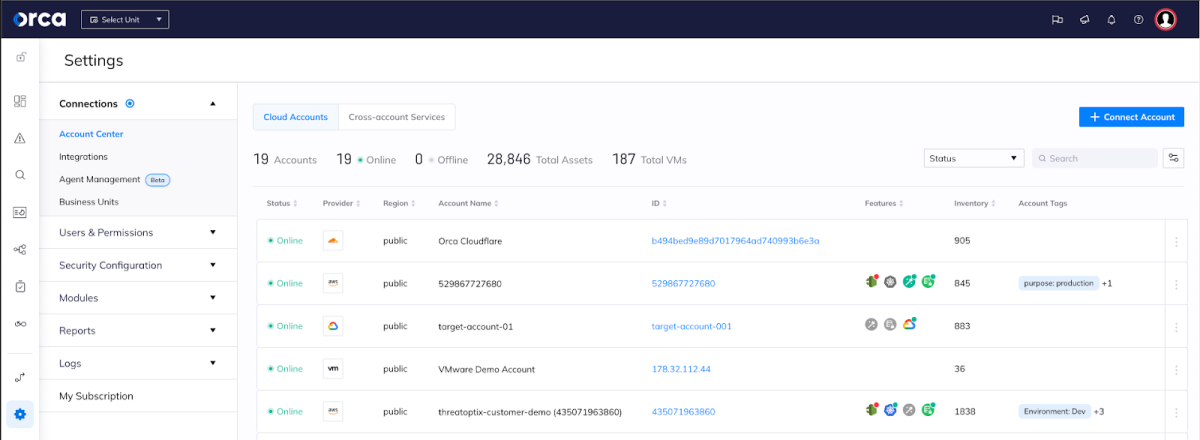Click the Cloudflare provider icon
Image resolution: width=1200 pixels, height=440 pixels.
pyautogui.click(x=334, y=241)
